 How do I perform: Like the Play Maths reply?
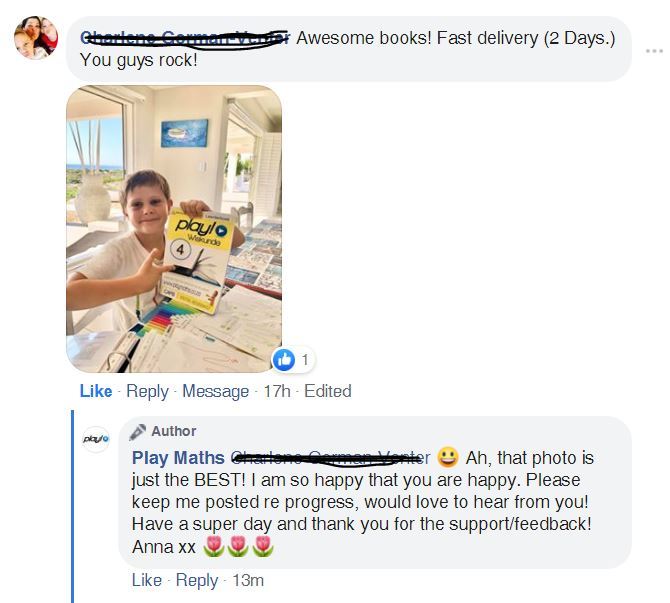147,580
